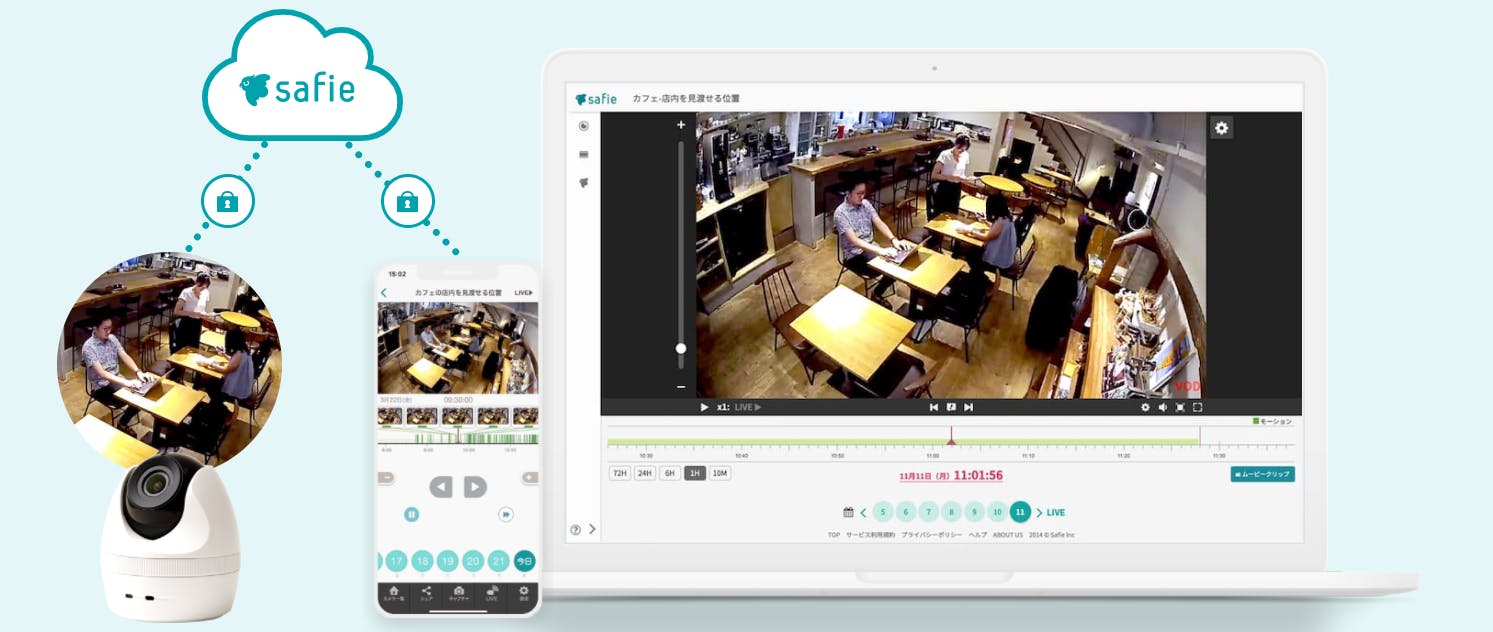Skip to the previous event in the player controls
This screenshot has width=1493, height=632.
click(x=933, y=407)
